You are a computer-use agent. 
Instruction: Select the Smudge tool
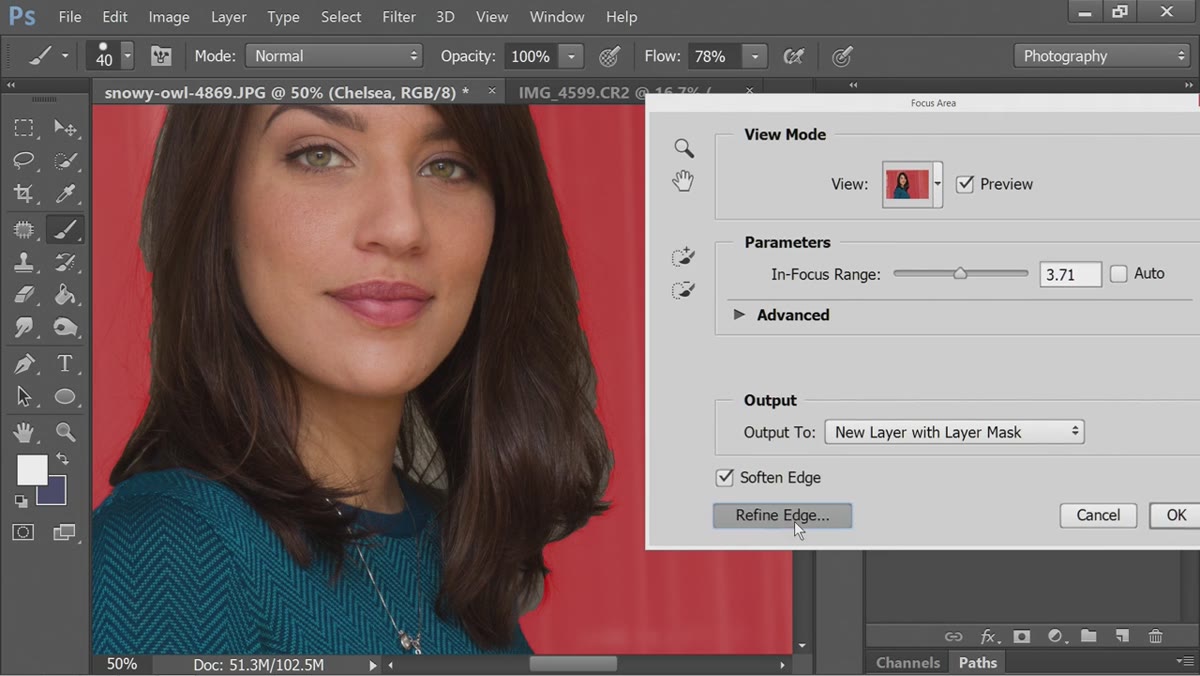pos(24,327)
